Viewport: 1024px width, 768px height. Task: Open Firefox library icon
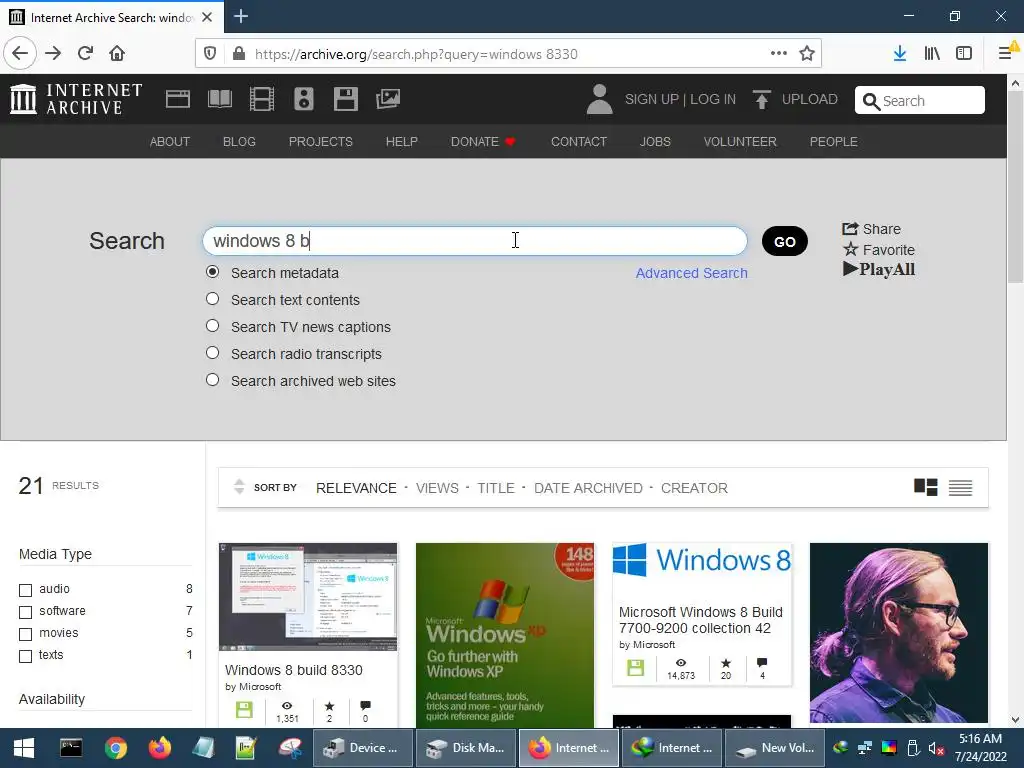click(x=932, y=54)
